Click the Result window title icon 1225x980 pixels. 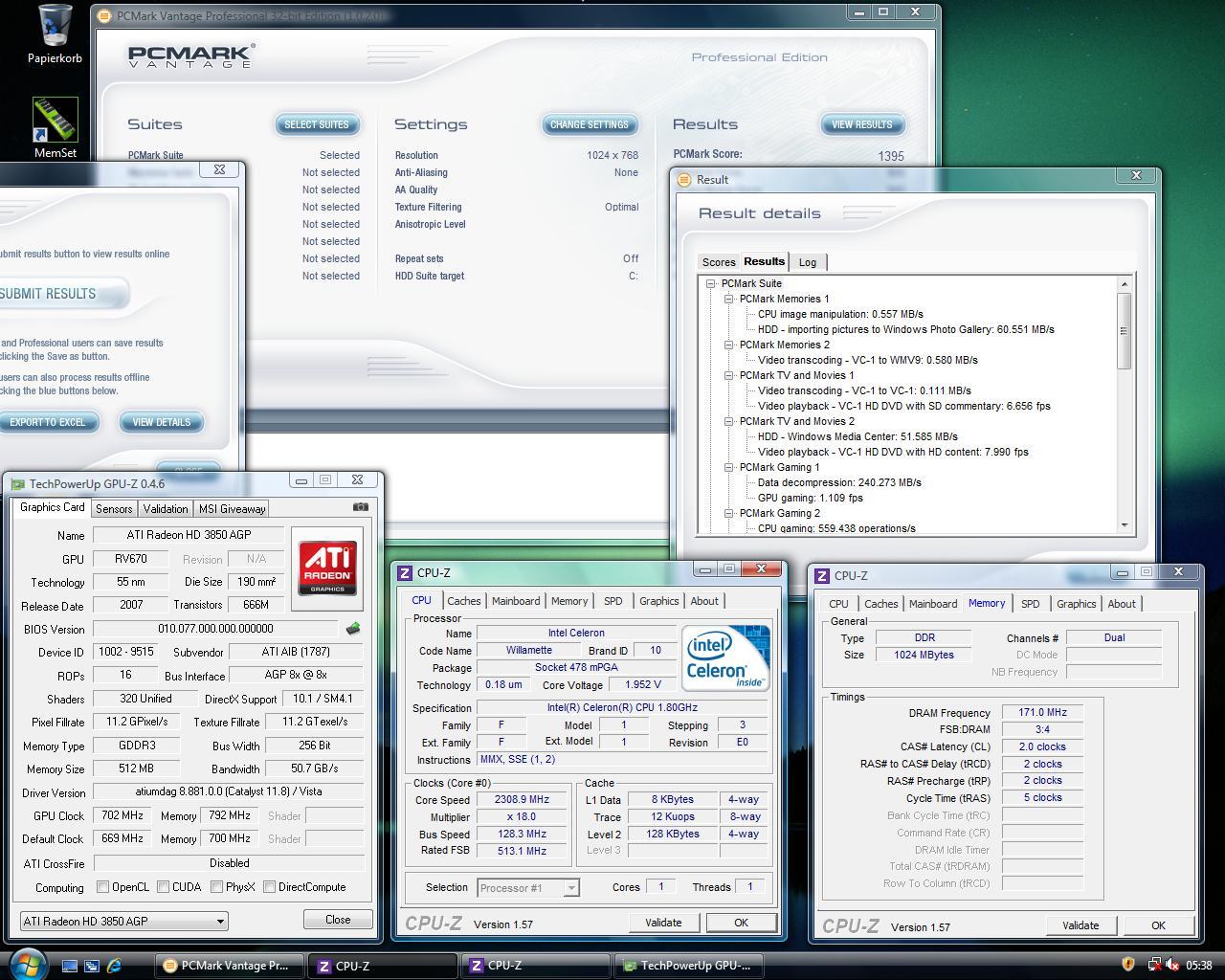point(683,179)
